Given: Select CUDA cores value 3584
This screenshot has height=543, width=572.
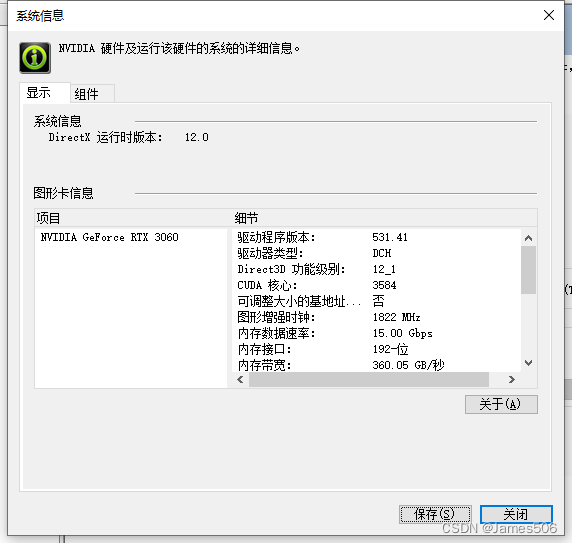Looking at the screenshot, I should tap(384, 286).
